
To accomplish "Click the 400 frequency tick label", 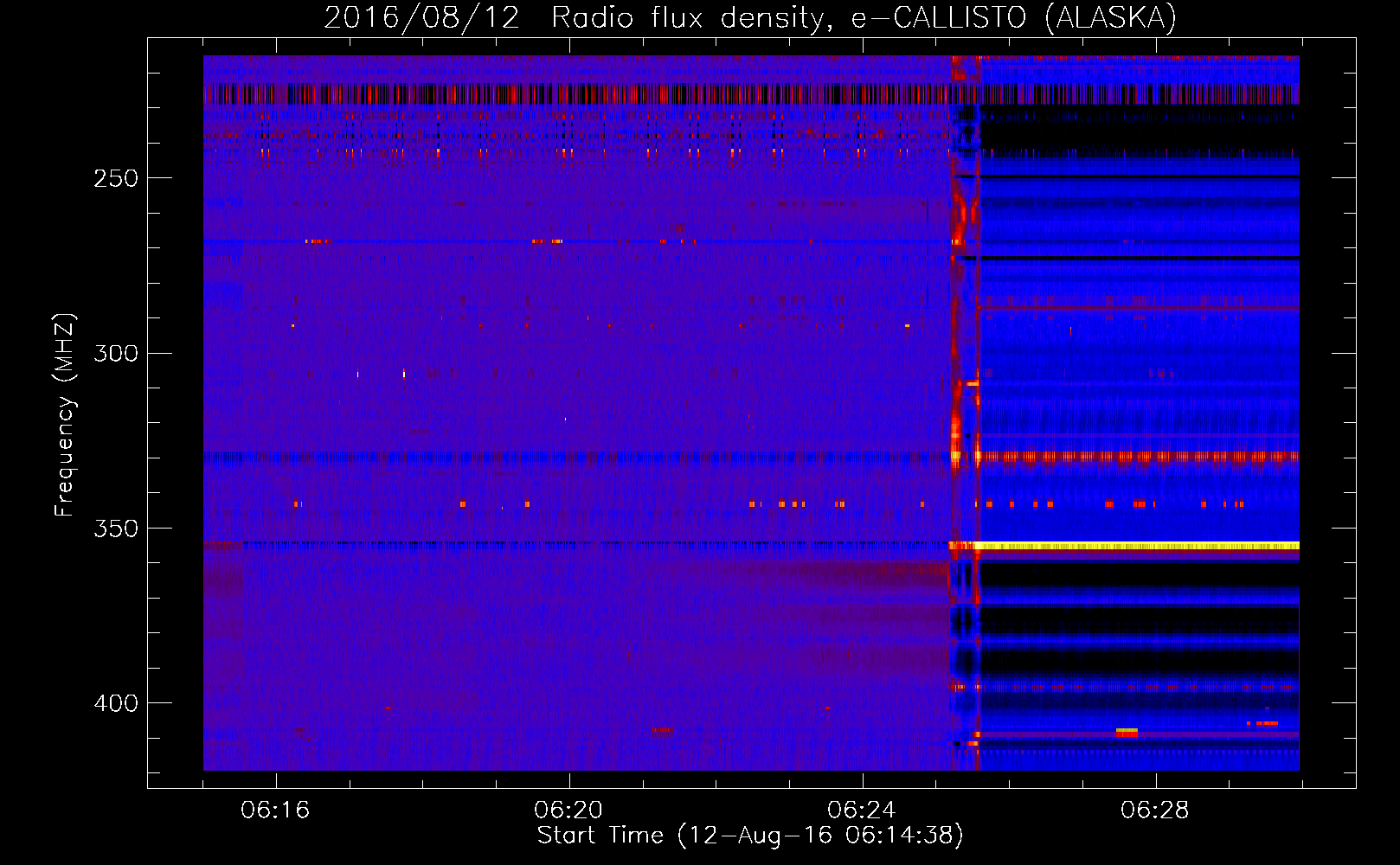I will tap(116, 703).
